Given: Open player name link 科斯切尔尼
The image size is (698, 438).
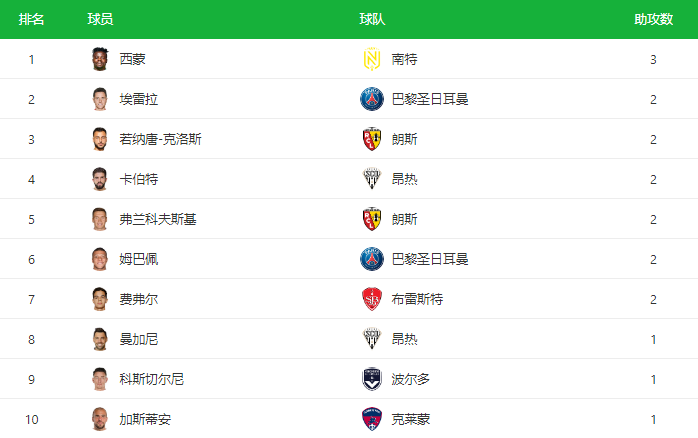Looking at the screenshot, I should [x=151, y=379].
